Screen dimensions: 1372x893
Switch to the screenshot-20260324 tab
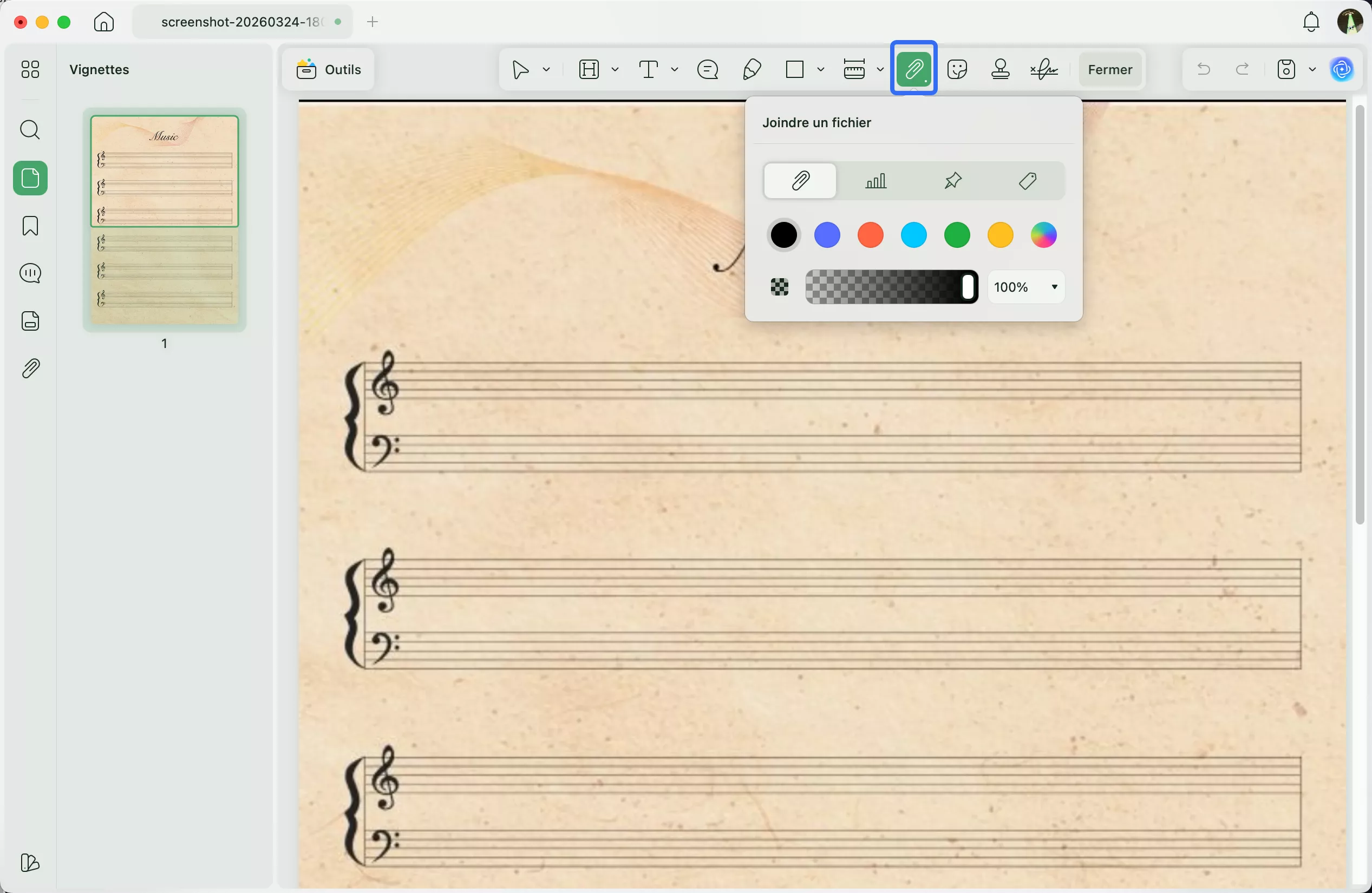[x=239, y=22]
